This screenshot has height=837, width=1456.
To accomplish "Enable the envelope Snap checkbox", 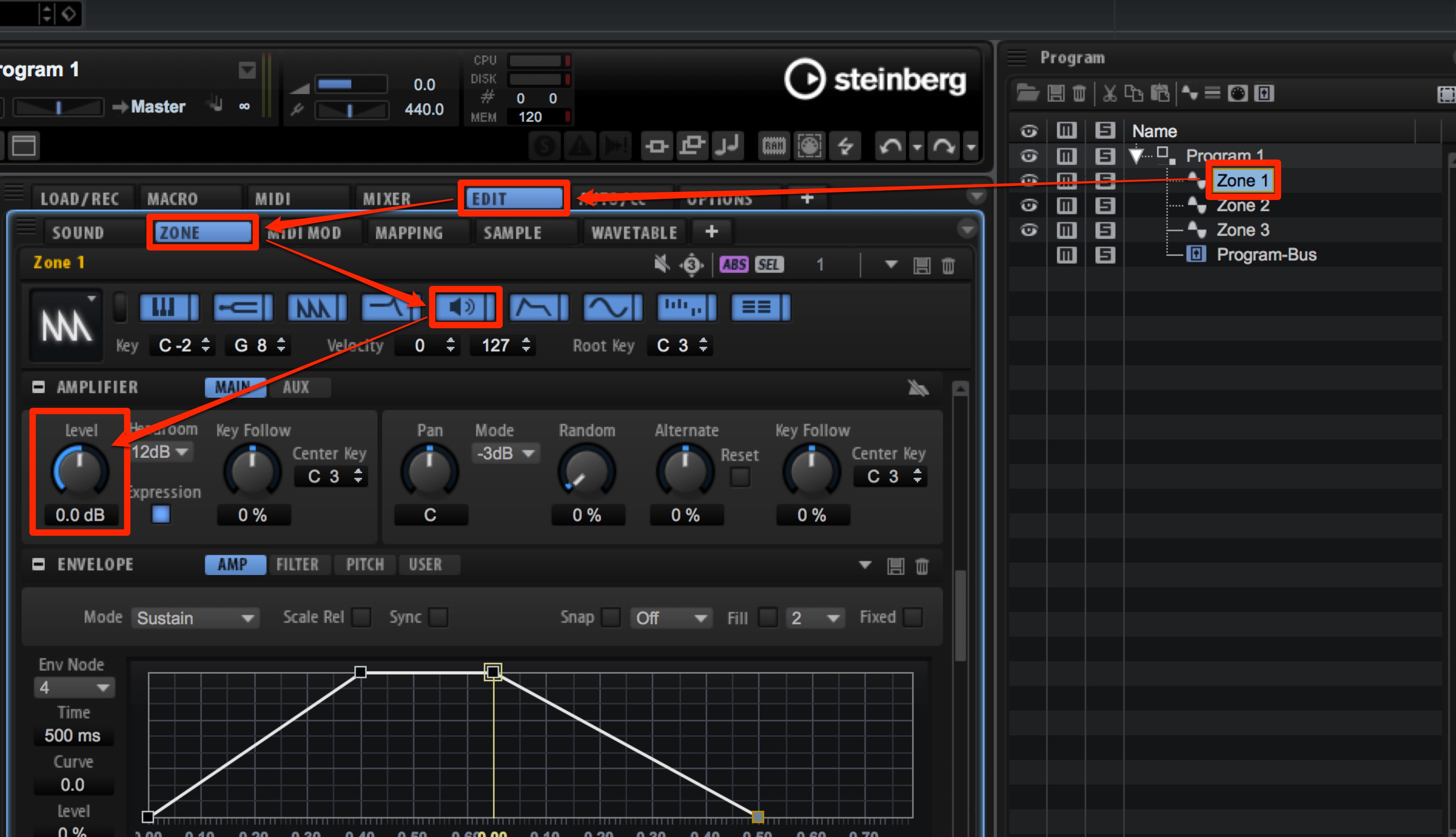I will coord(611,617).
